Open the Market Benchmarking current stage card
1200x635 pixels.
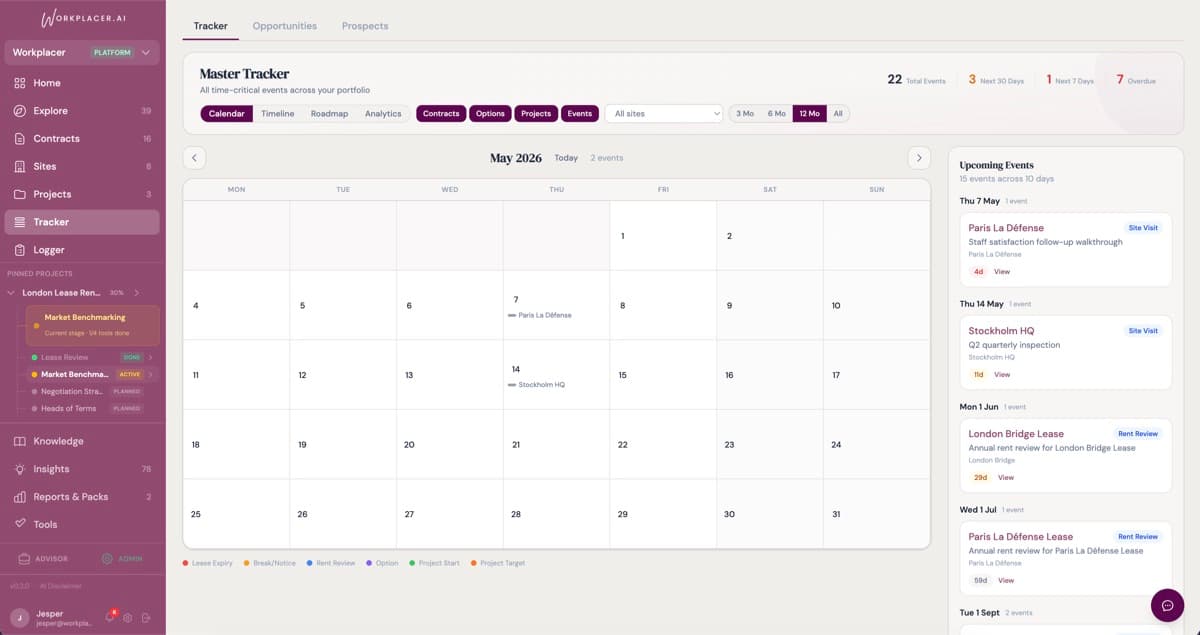92,324
